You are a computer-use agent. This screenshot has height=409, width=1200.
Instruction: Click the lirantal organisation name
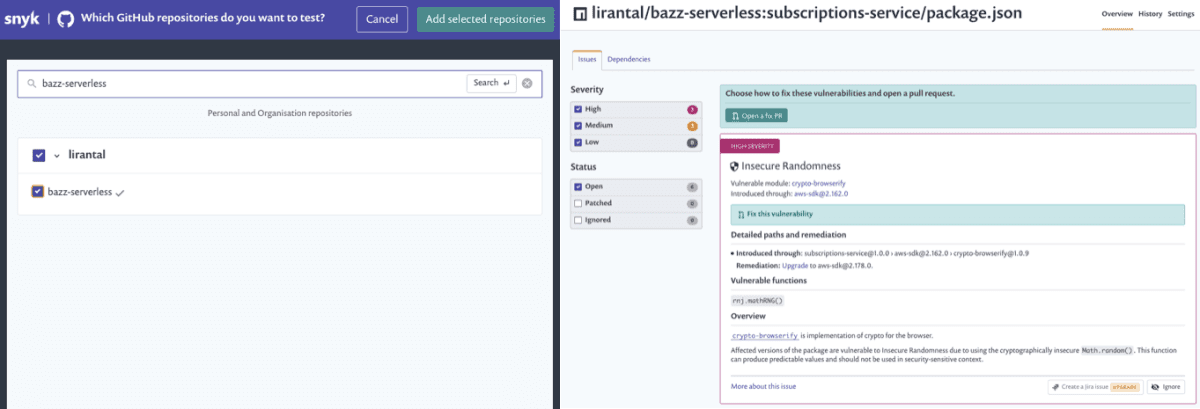pos(87,155)
